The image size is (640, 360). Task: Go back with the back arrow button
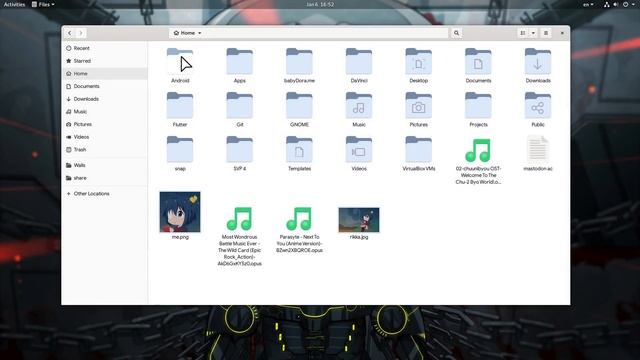[x=70, y=33]
